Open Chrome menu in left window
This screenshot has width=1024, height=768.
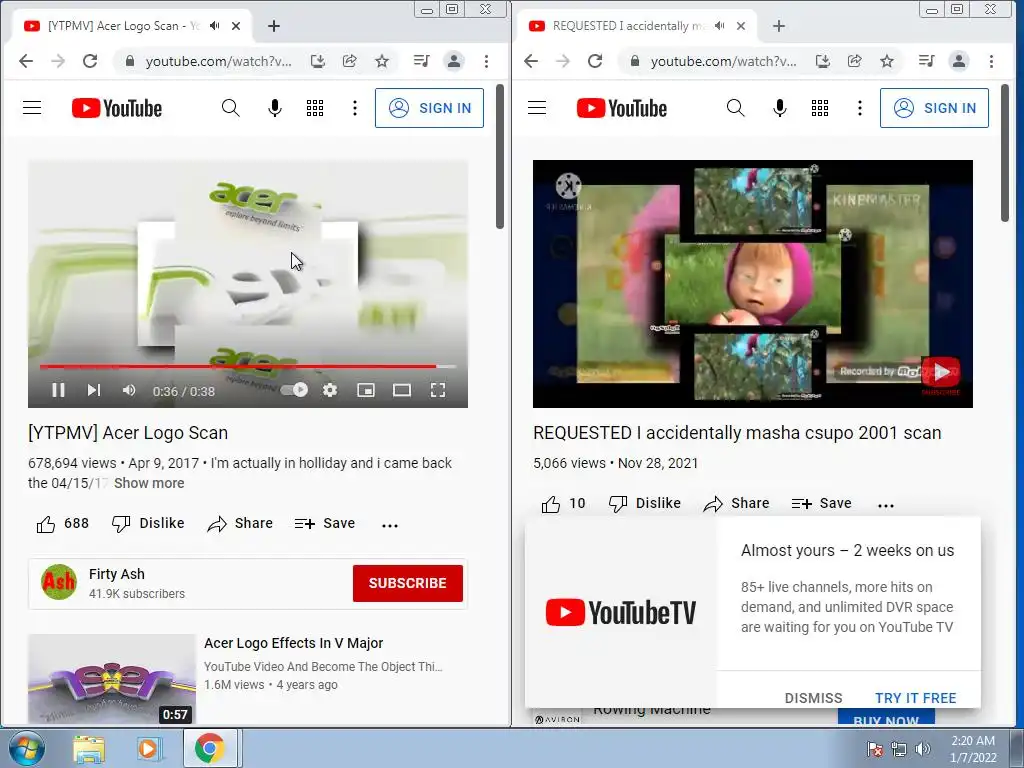coord(487,61)
